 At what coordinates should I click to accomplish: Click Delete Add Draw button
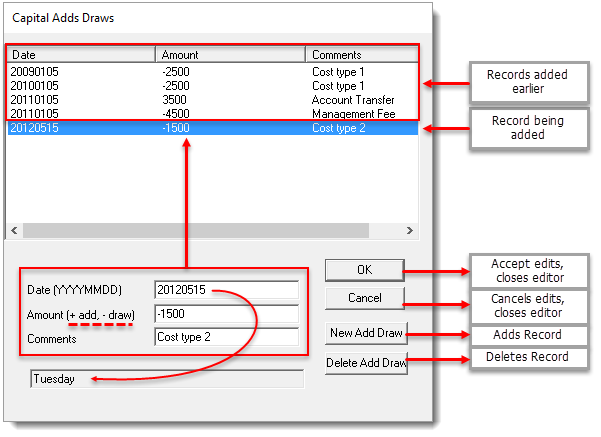pyautogui.click(x=366, y=364)
